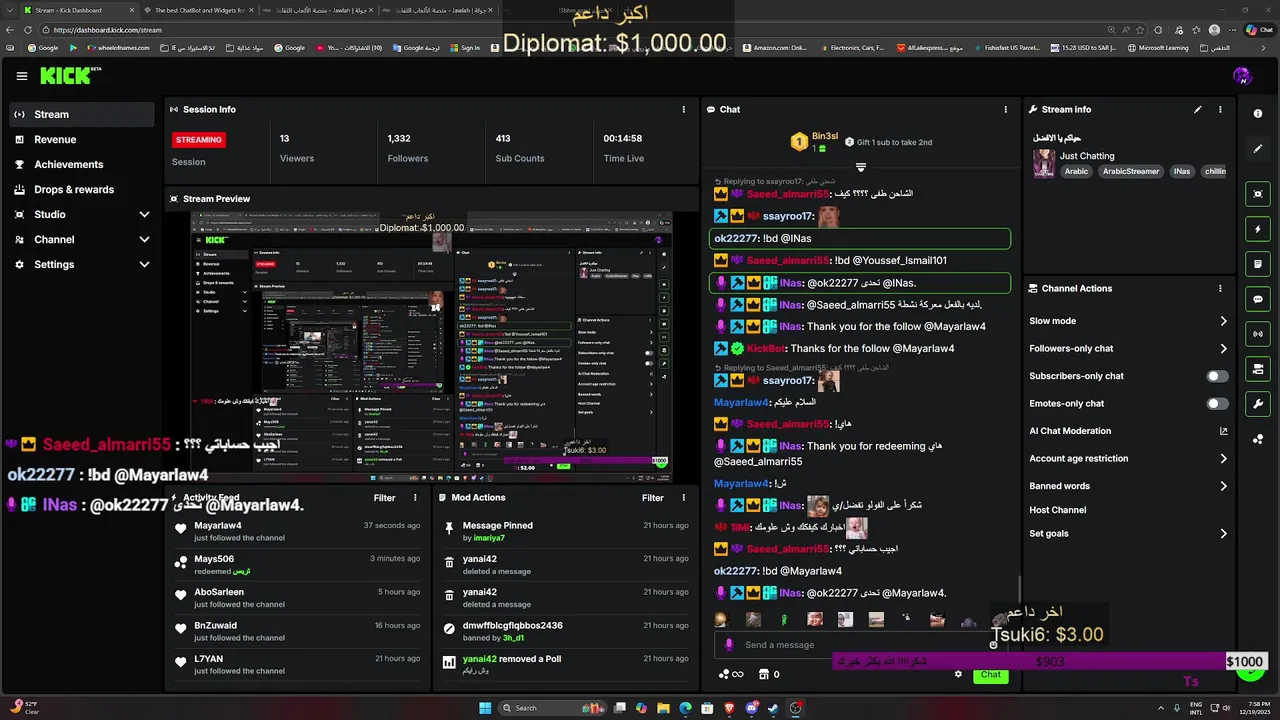Toggle the camera widget in right sidebar
The width and height of the screenshot is (1280, 720).
pos(1258,369)
